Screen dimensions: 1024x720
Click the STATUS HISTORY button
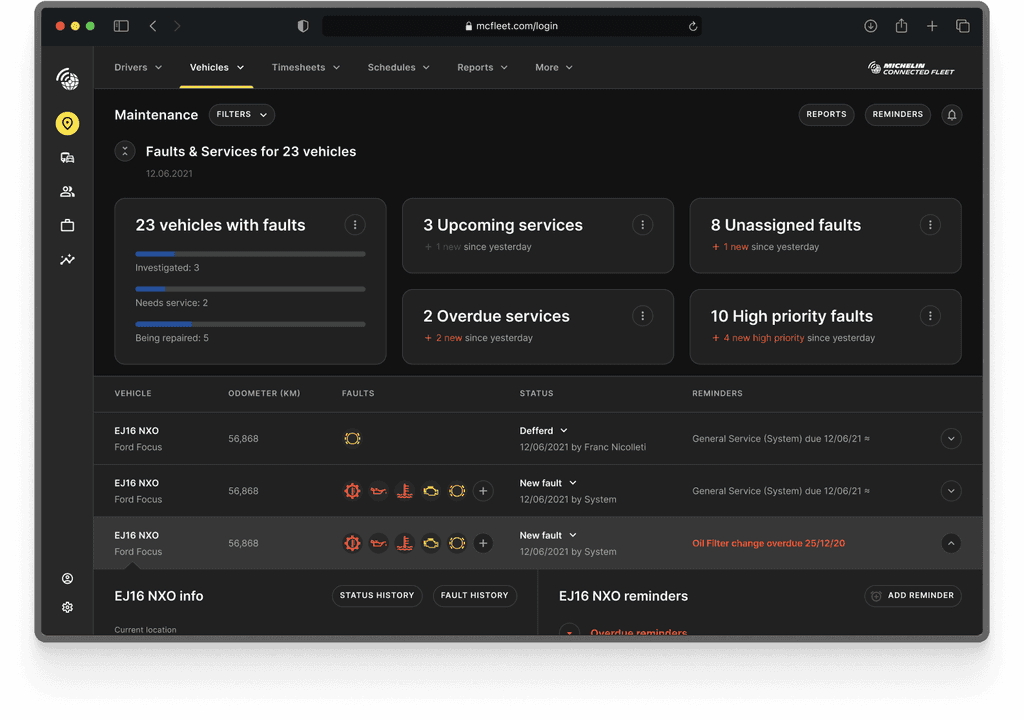(x=377, y=595)
